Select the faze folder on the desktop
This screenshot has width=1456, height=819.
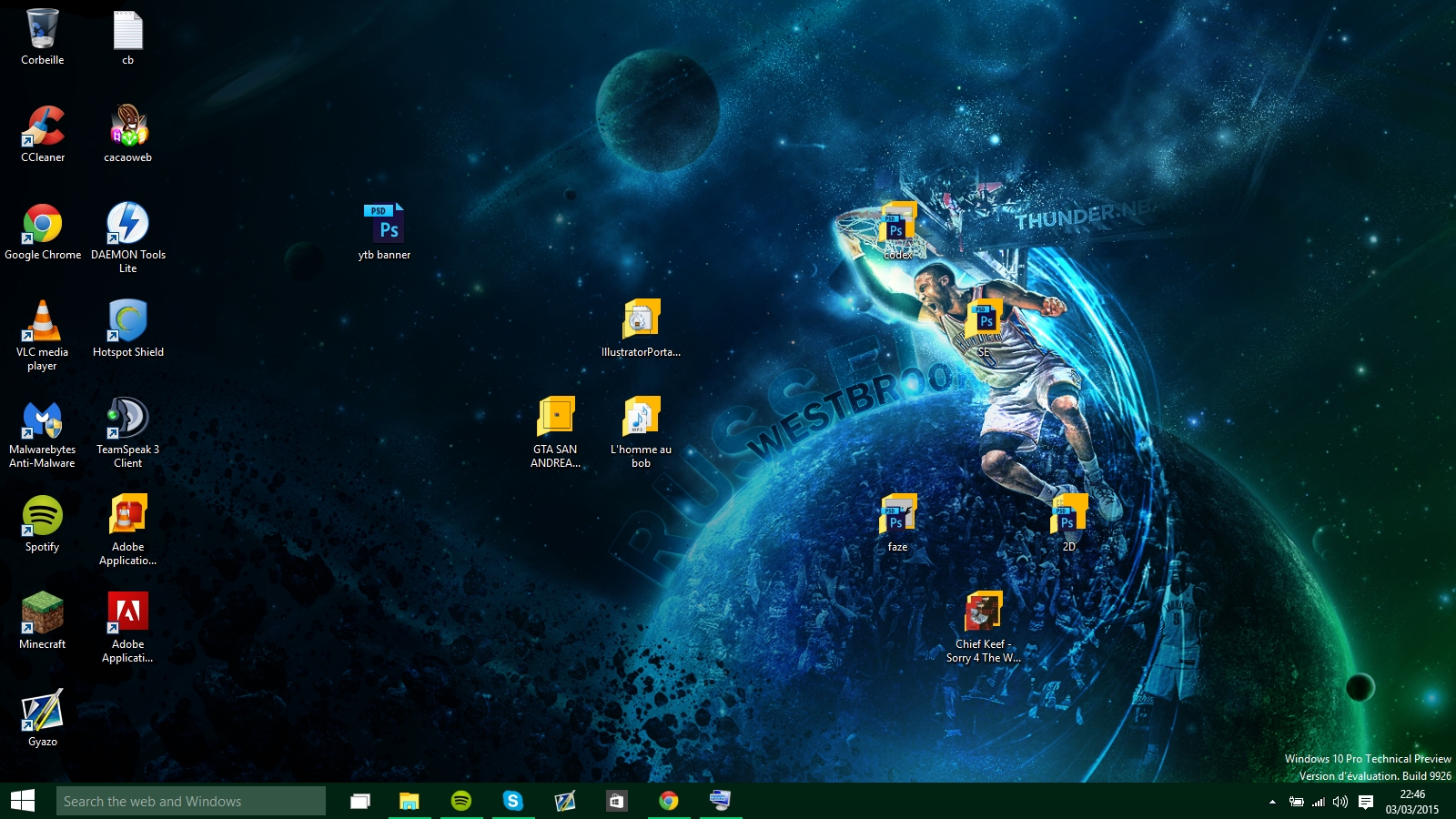tap(897, 524)
